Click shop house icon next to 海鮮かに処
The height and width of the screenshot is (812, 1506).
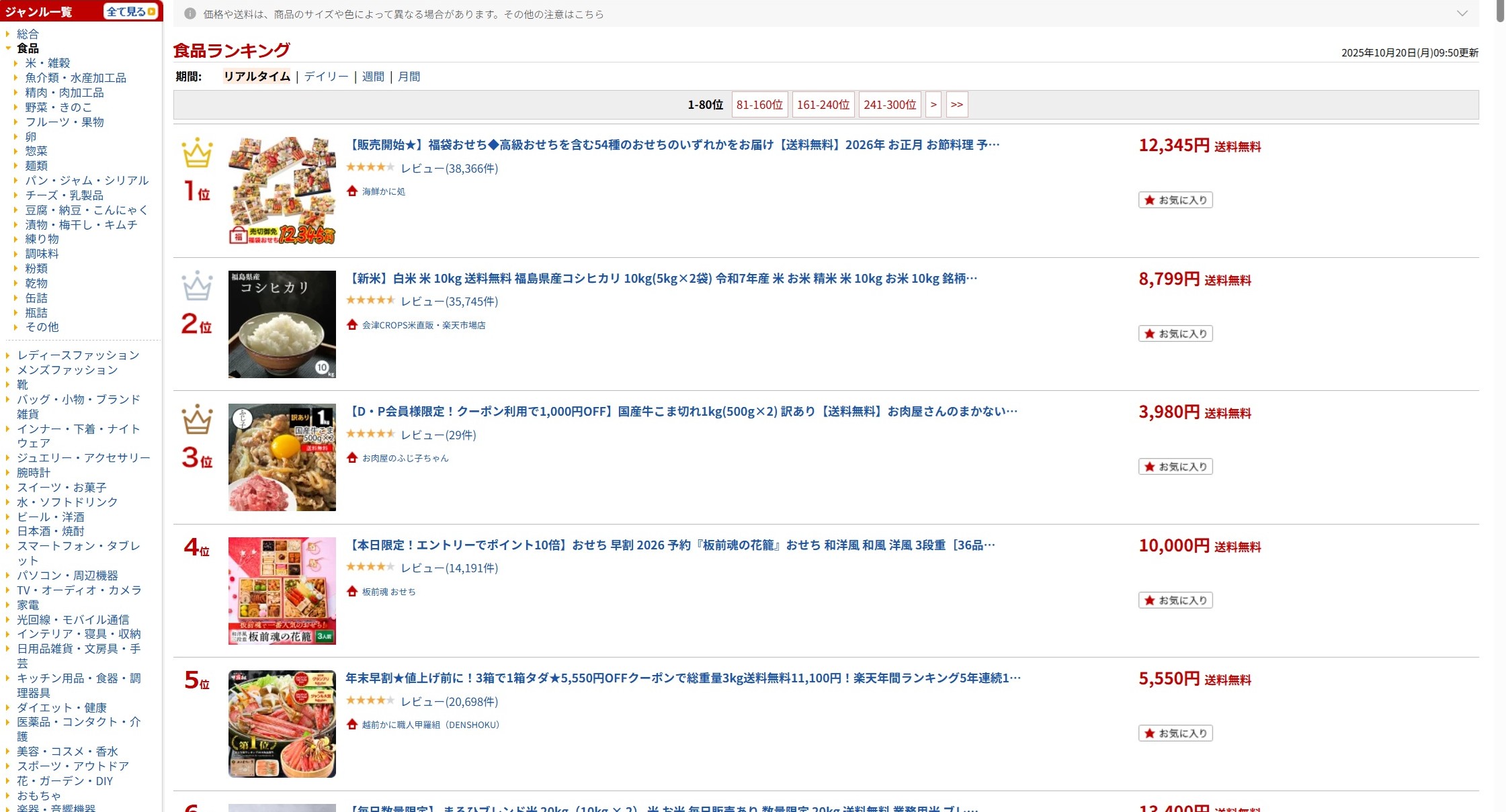[x=352, y=191]
